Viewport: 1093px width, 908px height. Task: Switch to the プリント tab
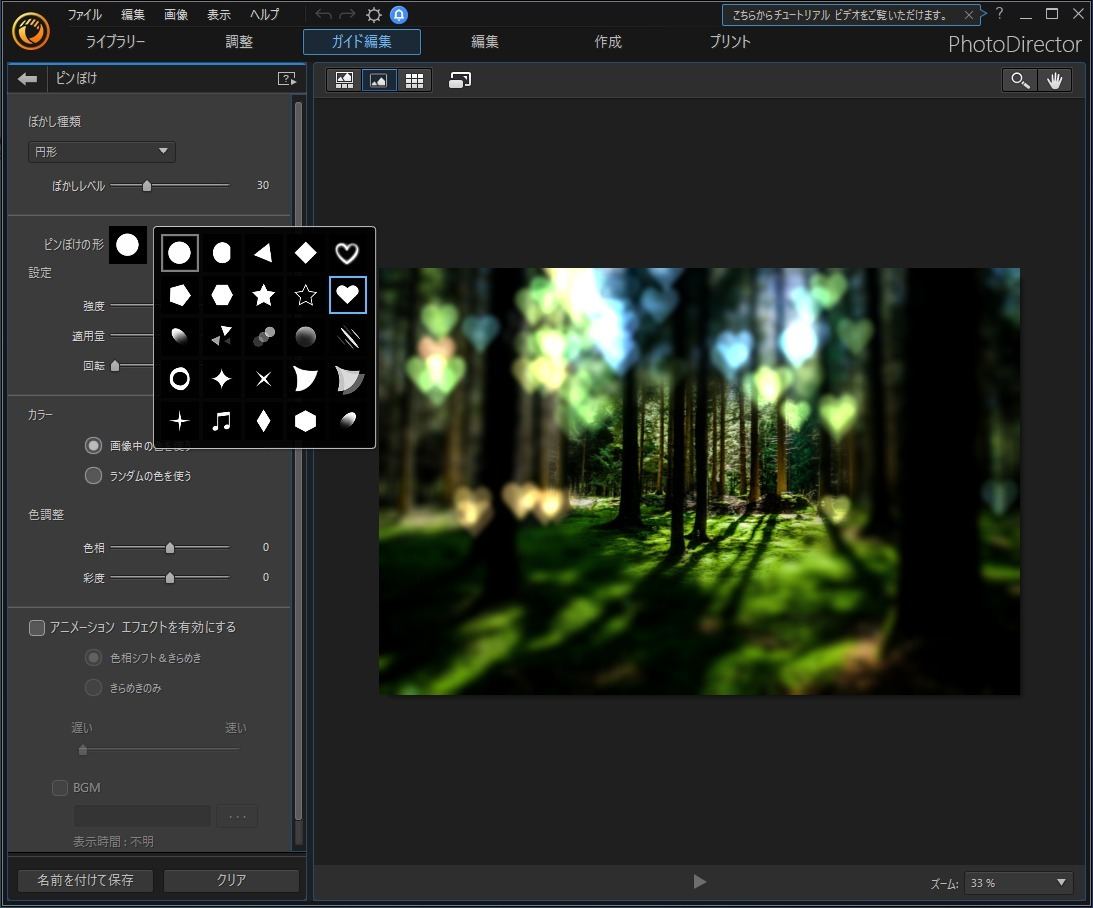point(730,42)
